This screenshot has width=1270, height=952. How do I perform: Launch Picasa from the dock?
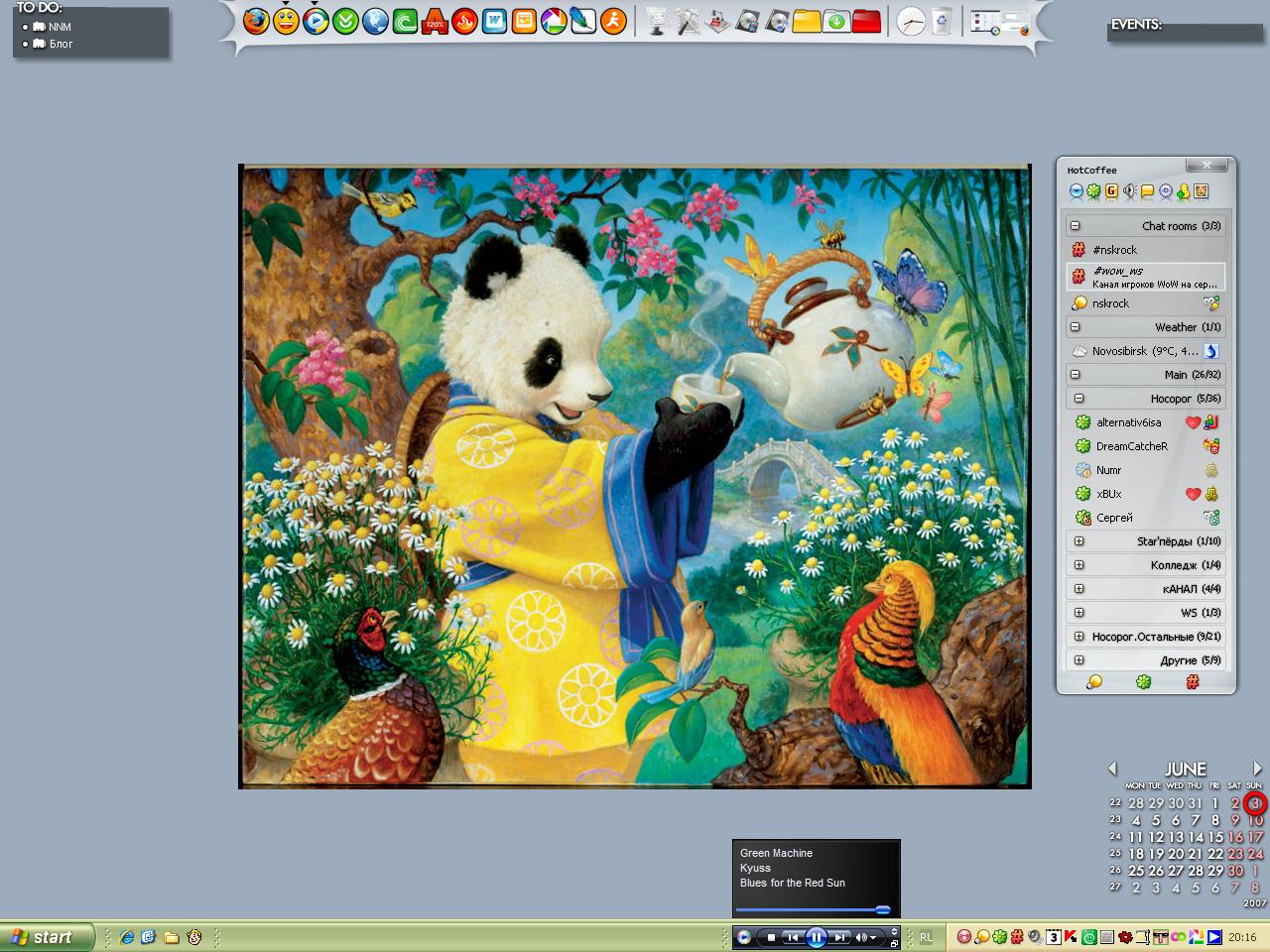tap(554, 21)
